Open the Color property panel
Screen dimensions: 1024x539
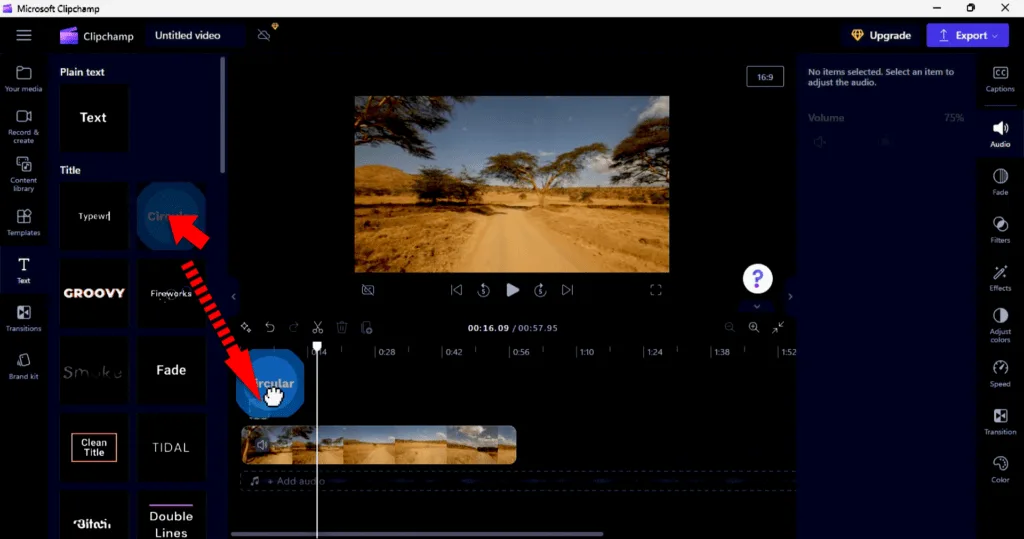1000,469
